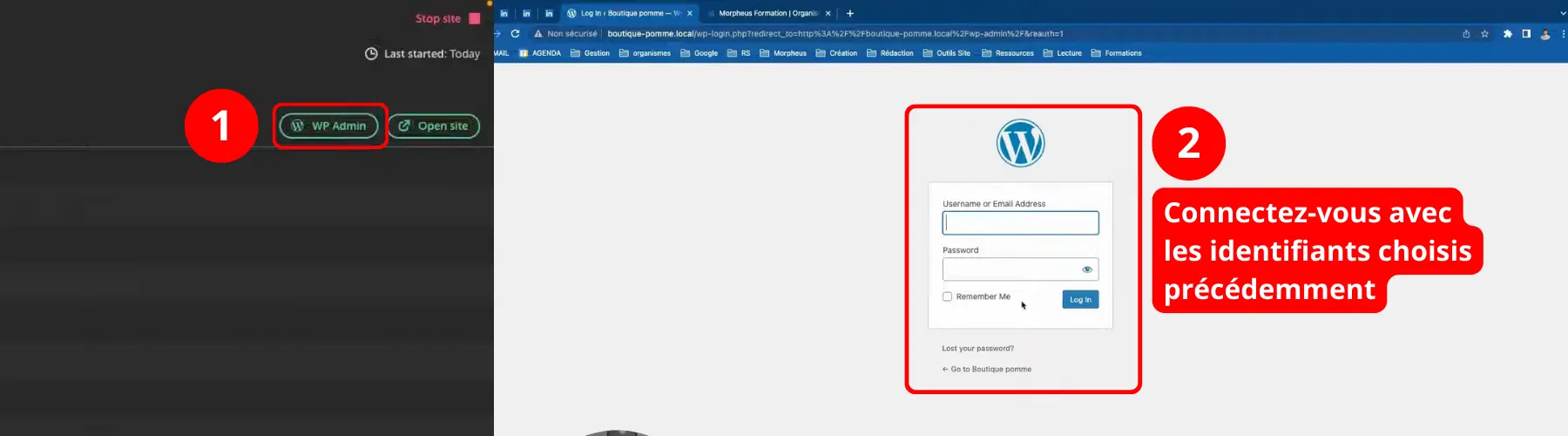Open the AGENDA bookmark

[540, 53]
